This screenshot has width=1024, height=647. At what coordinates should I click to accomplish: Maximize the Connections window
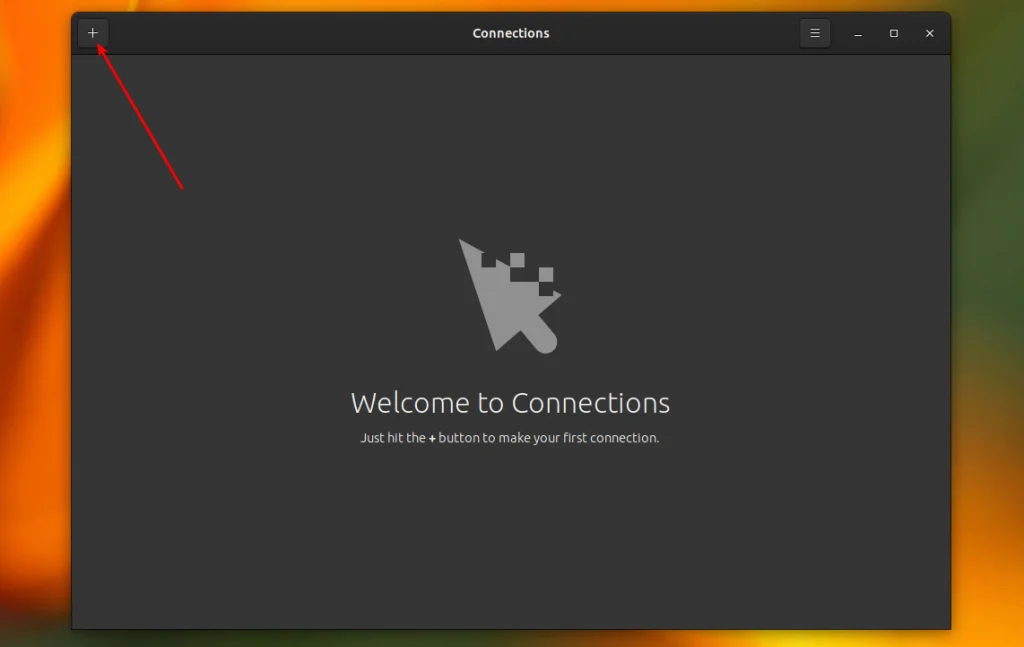894,33
